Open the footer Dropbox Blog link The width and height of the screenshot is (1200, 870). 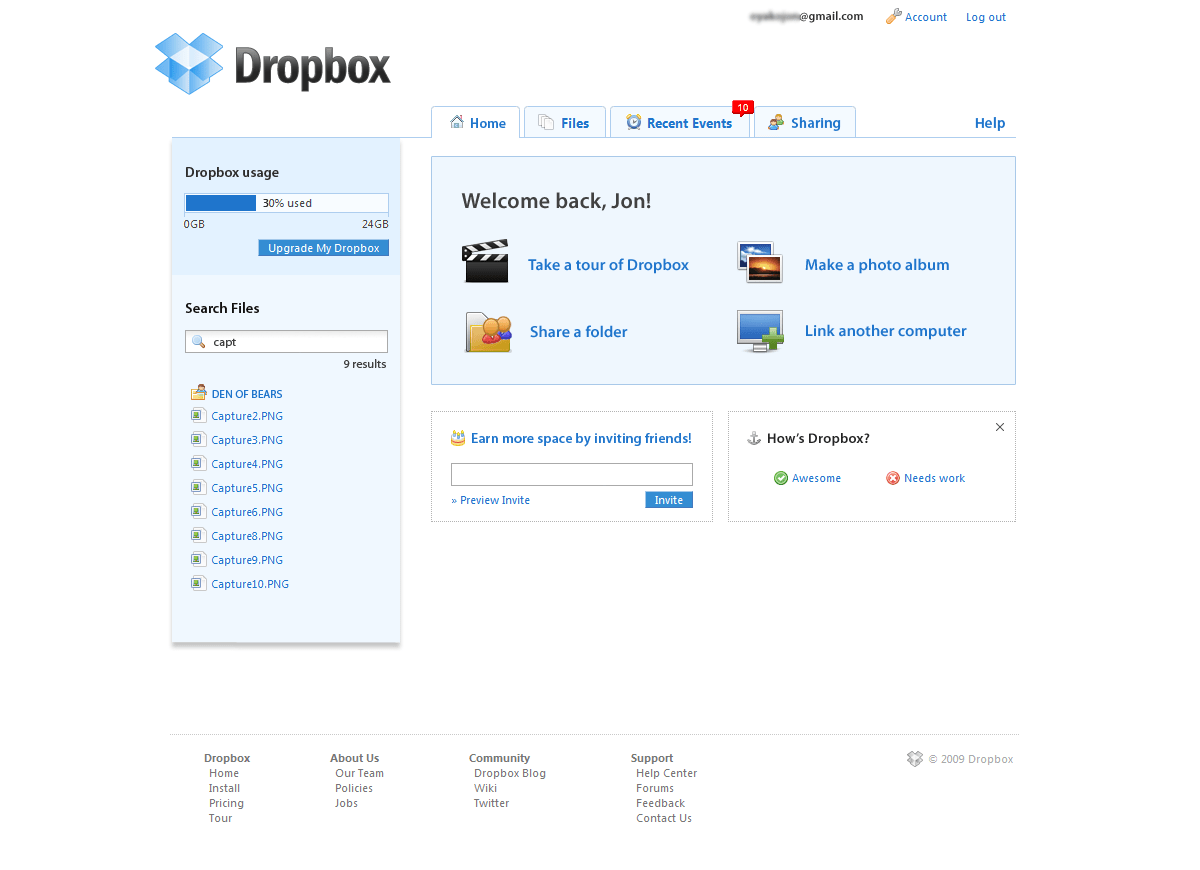point(510,773)
